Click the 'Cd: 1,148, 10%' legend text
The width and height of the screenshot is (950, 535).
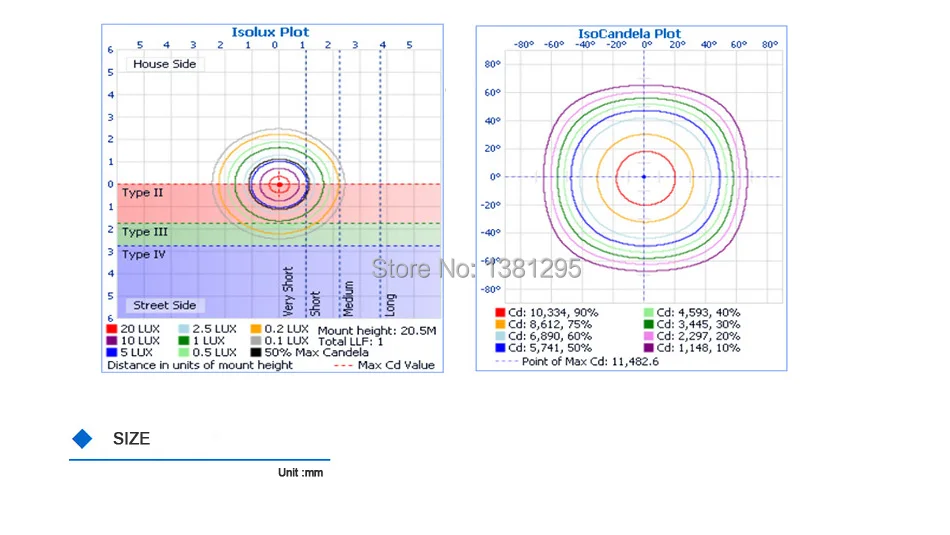tap(699, 348)
